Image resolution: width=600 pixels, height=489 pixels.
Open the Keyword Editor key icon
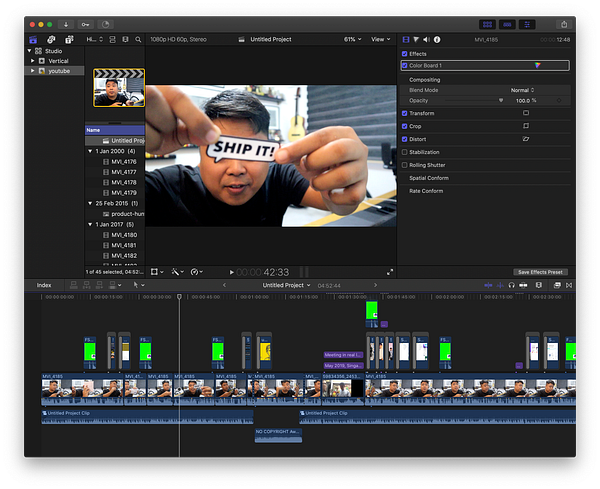pyautogui.click(x=85, y=24)
